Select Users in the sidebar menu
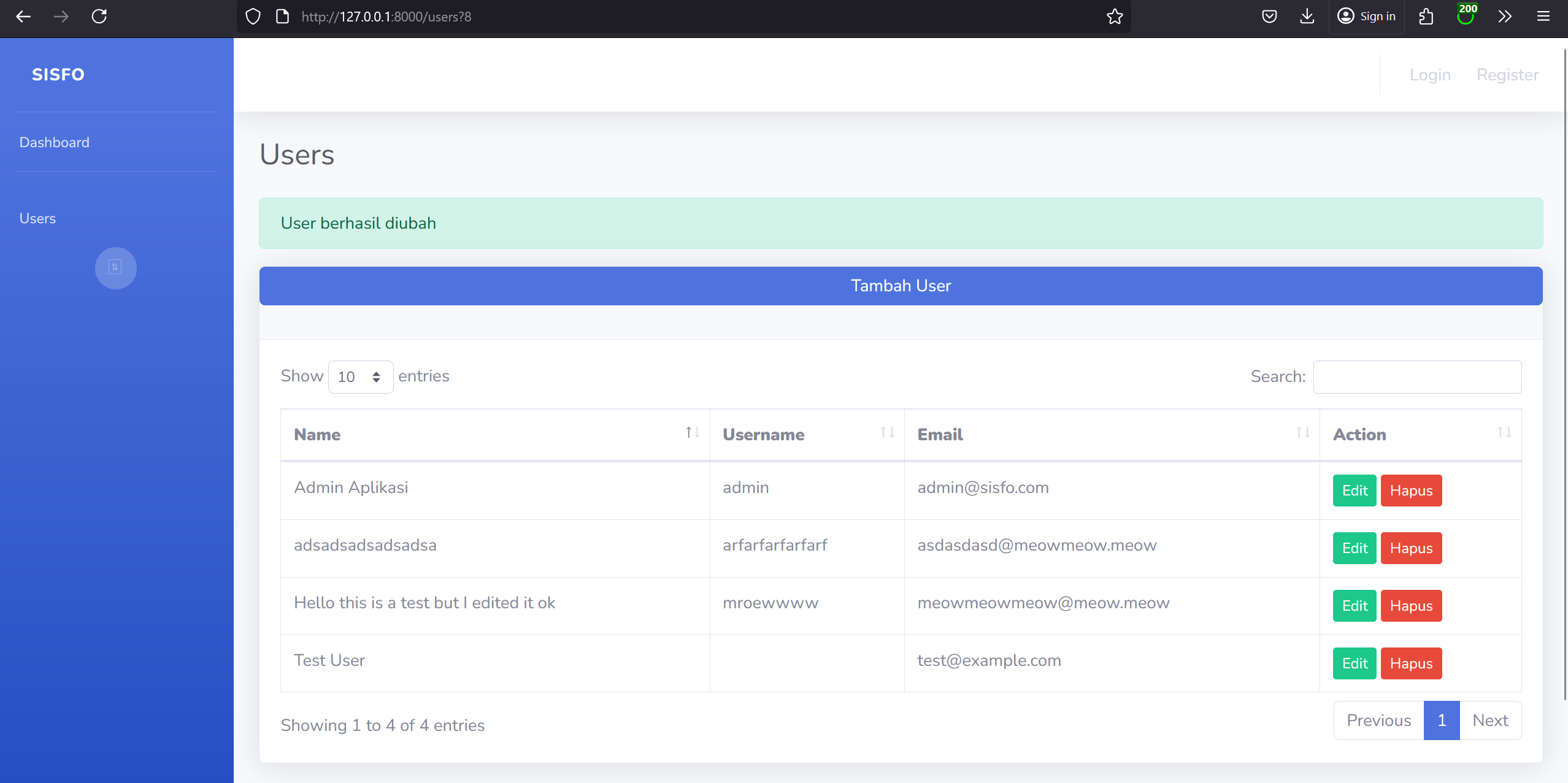This screenshot has width=1568, height=783. point(37,218)
